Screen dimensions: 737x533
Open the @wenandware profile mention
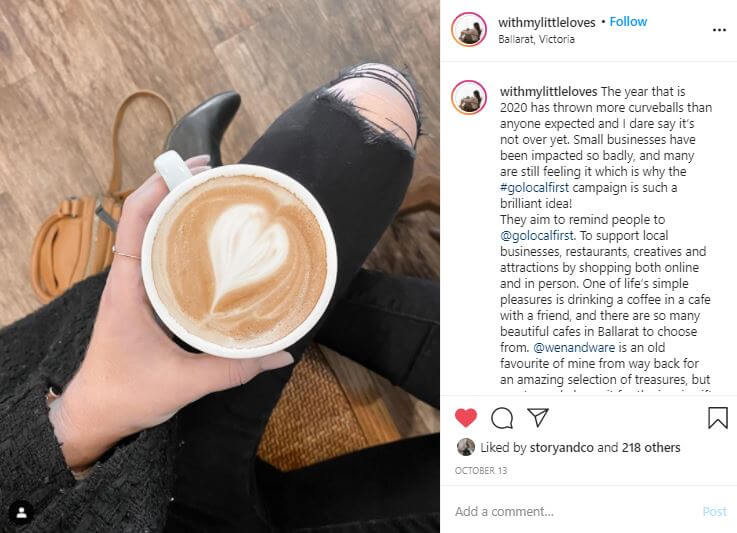click(x=574, y=347)
